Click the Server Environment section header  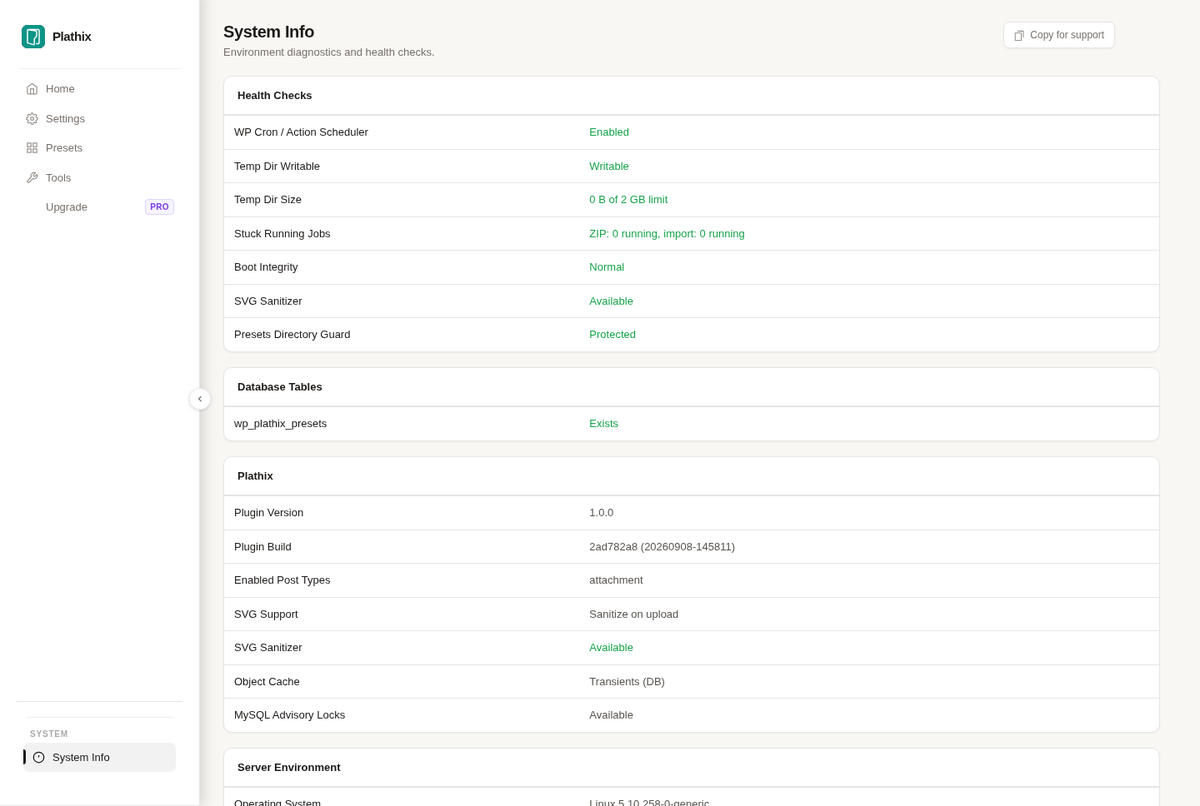tap(288, 768)
